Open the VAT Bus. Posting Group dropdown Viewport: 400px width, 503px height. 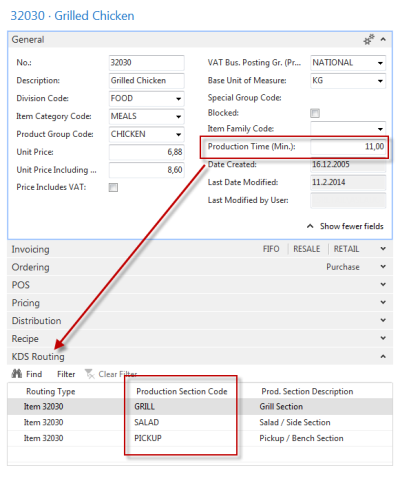click(x=380, y=63)
